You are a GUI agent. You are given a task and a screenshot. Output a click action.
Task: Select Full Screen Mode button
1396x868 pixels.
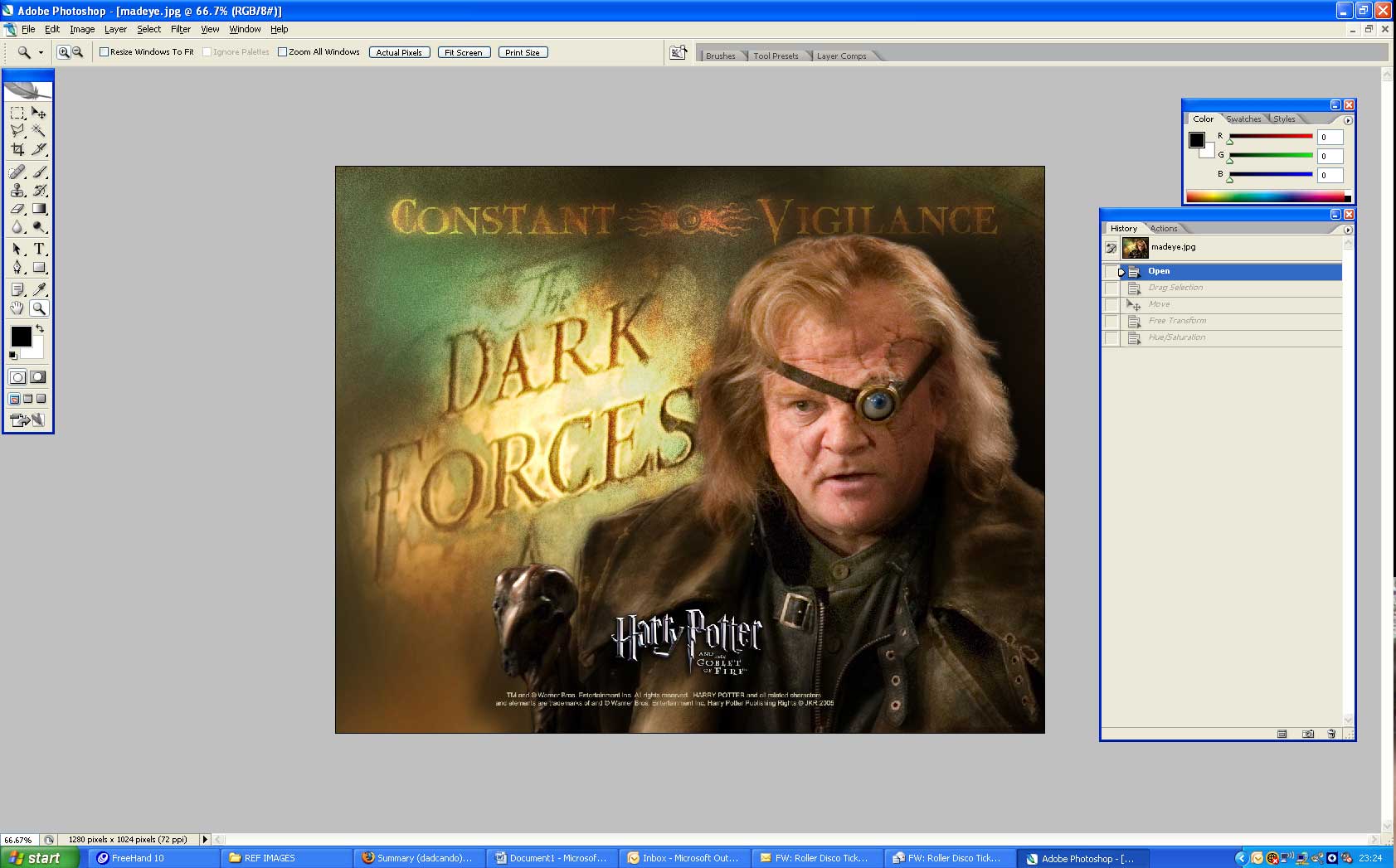click(x=41, y=399)
